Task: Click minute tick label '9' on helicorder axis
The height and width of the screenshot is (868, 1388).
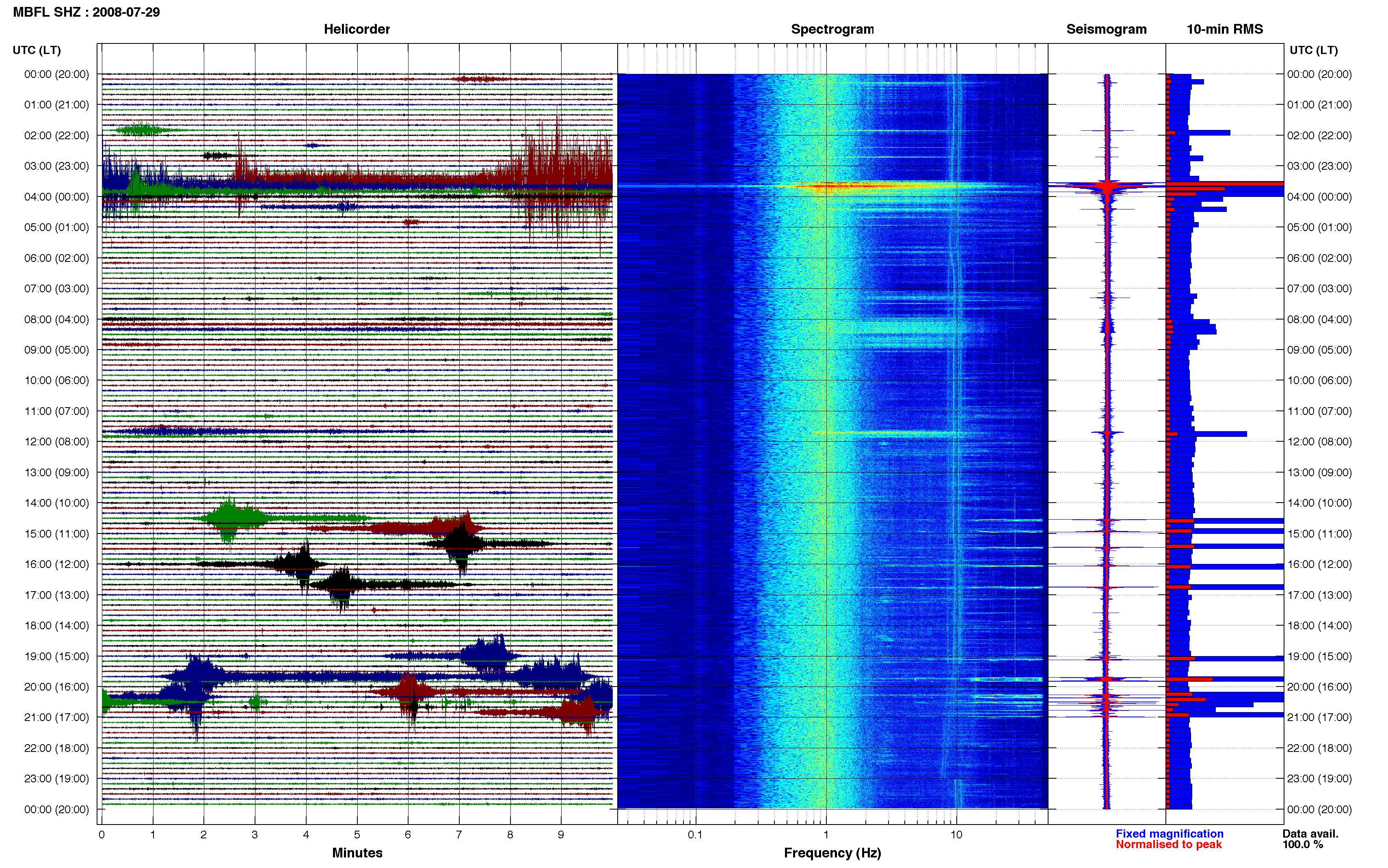Action: point(561,835)
